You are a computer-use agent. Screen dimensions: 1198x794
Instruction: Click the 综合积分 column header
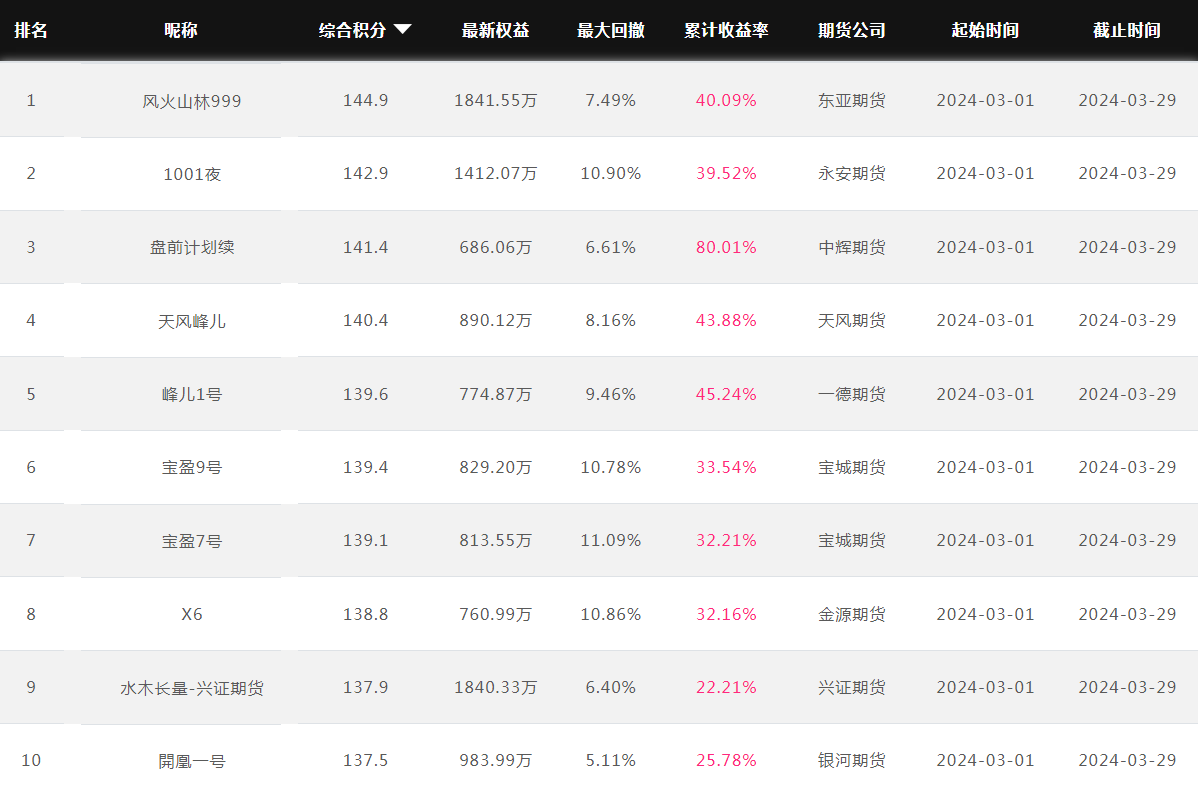pyautogui.click(x=352, y=30)
